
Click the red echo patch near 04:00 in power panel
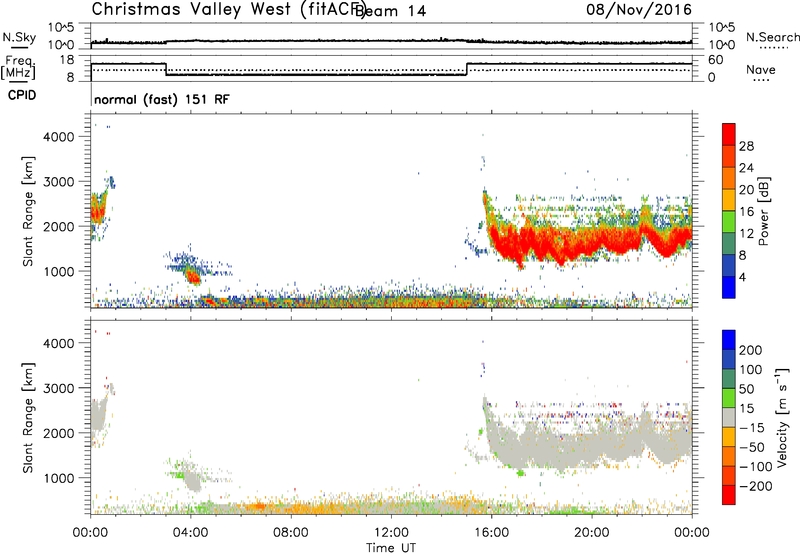point(193,276)
